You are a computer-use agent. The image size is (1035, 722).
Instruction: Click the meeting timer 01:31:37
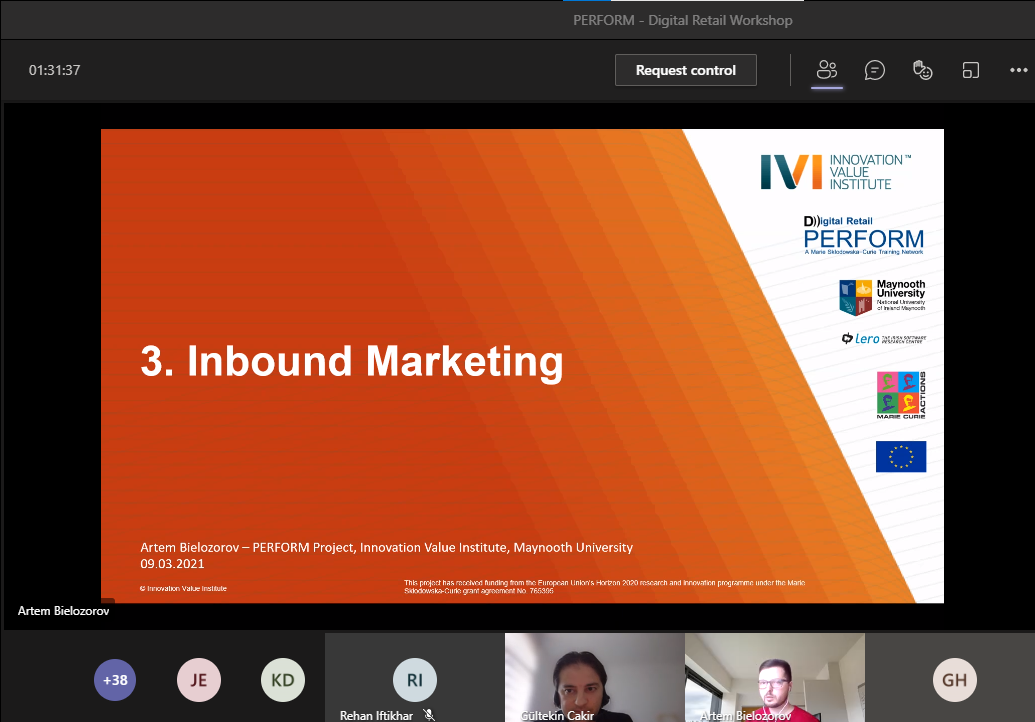(54, 70)
